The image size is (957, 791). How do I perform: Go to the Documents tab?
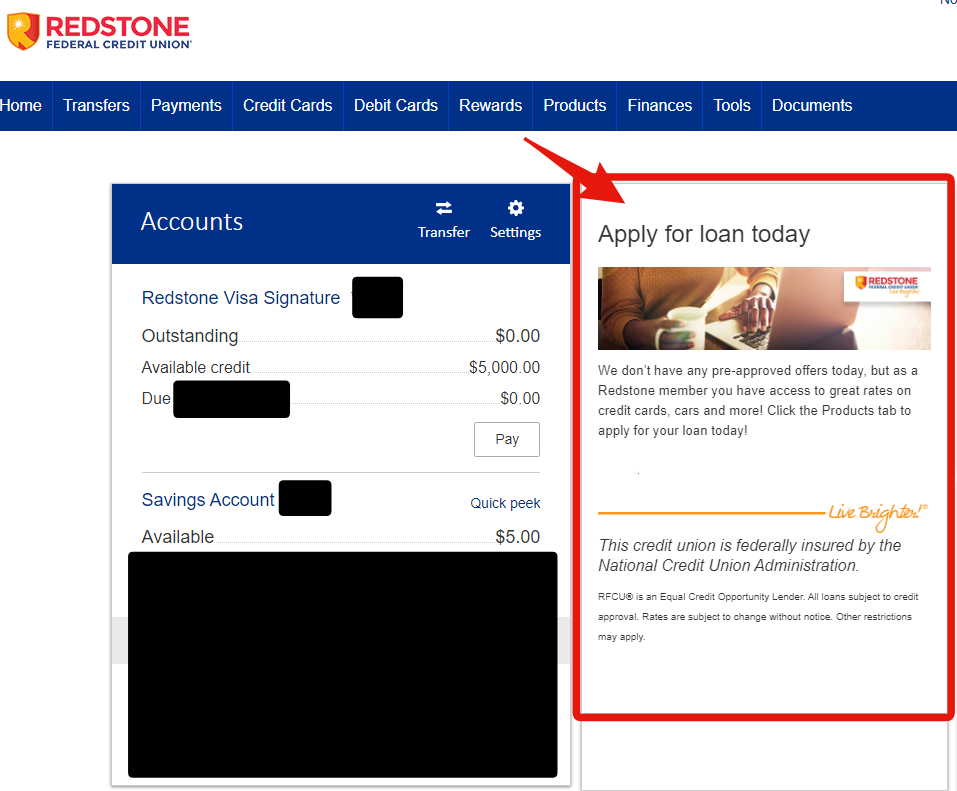811,105
